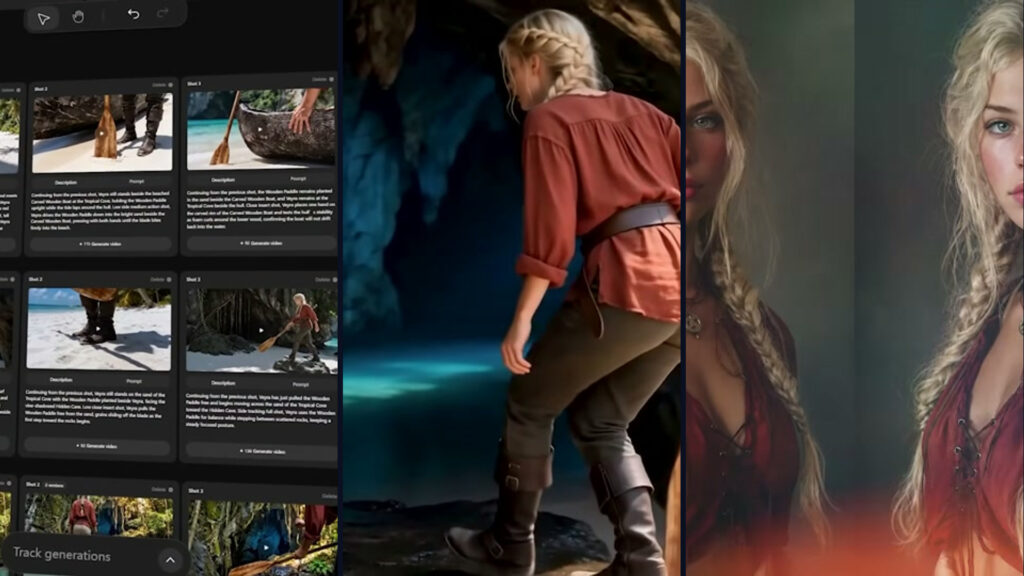Delete the paddle-planted-in-sand Shot 2 card
Screen dimensions: 1024x576
click(x=163, y=85)
